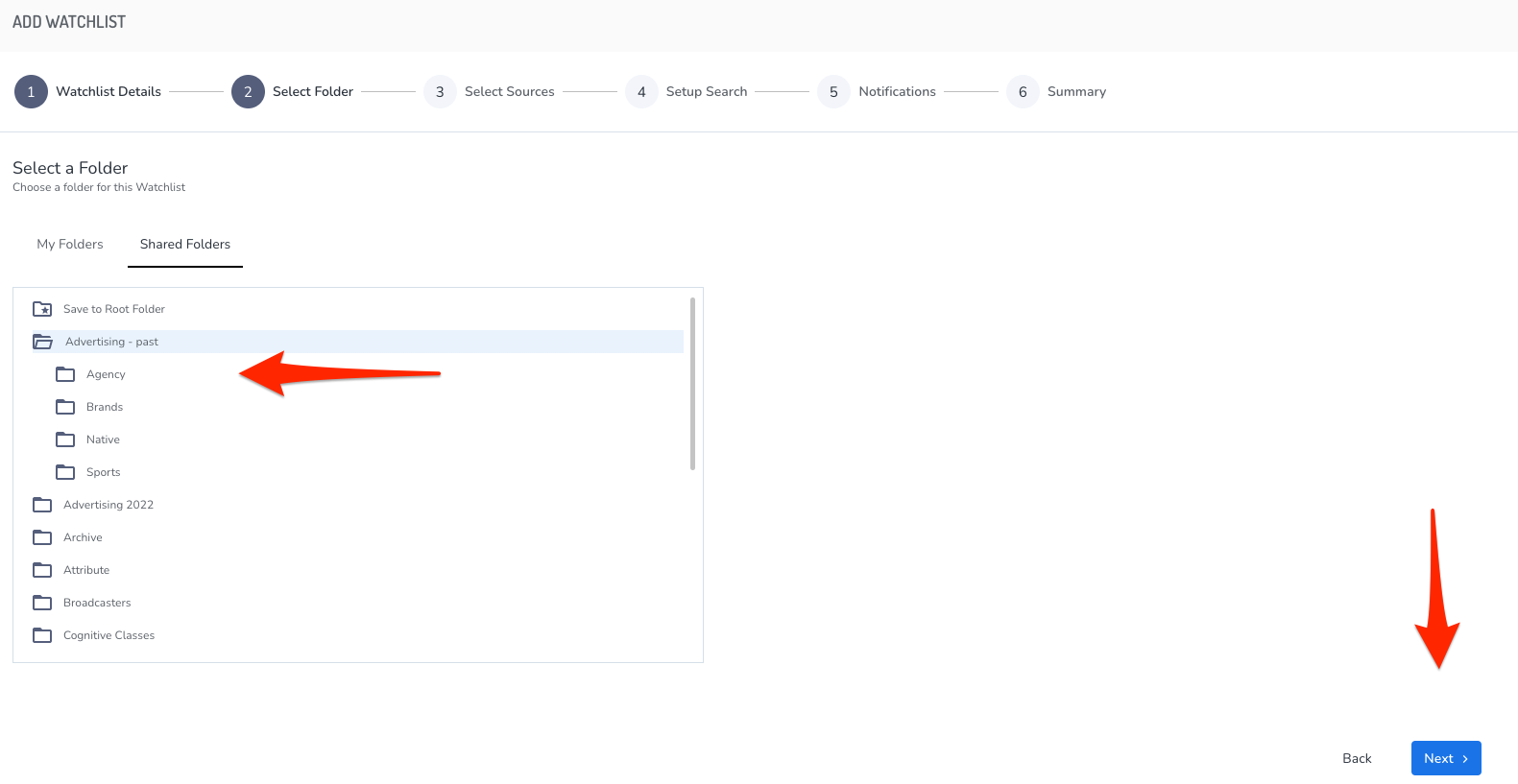Expand the Advertising 2022 folder icon
Image resolution: width=1518 pixels, height=784 pixels.
tap(42, 505)
